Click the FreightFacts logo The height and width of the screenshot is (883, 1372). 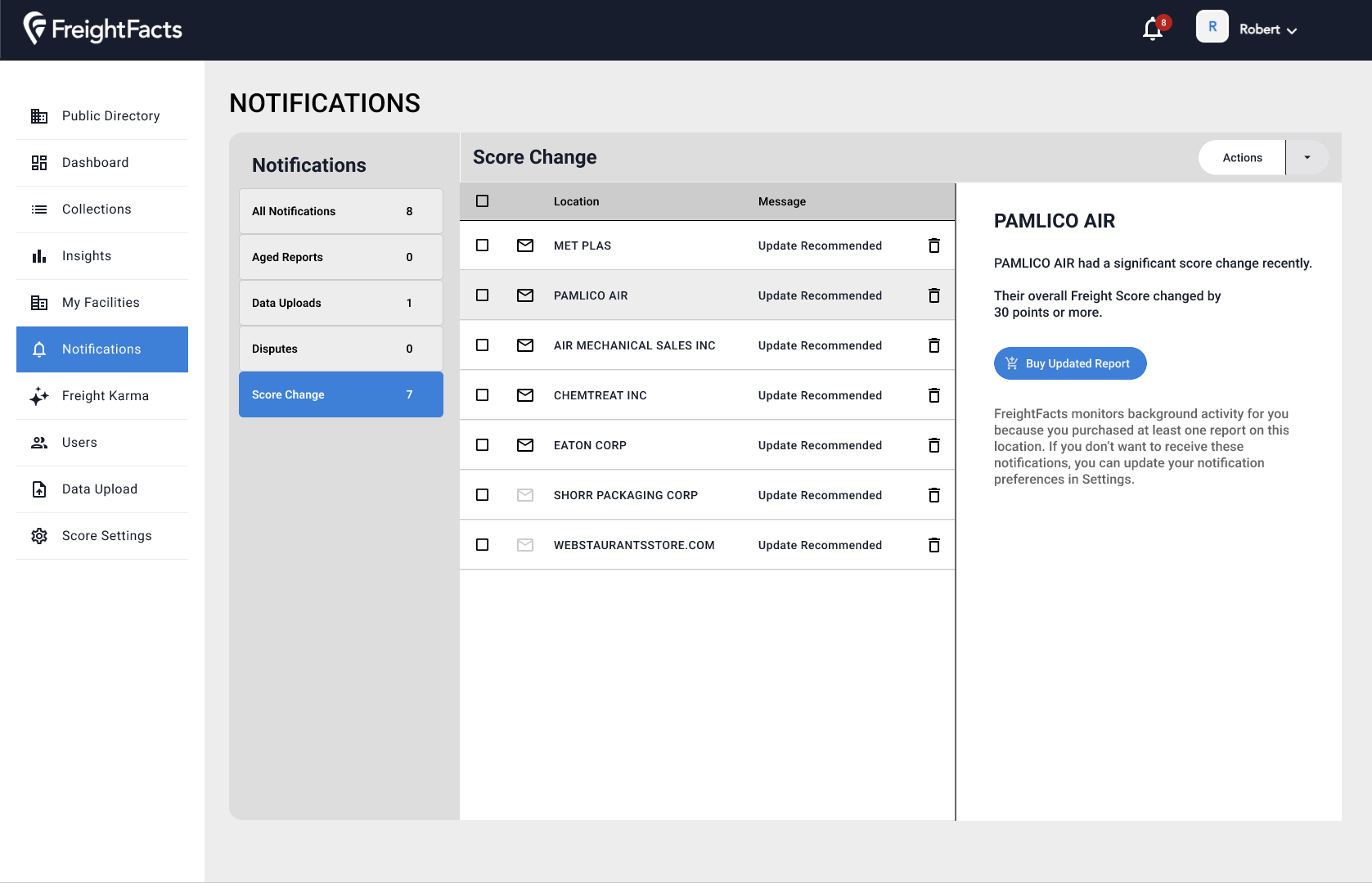pos(103,29)
